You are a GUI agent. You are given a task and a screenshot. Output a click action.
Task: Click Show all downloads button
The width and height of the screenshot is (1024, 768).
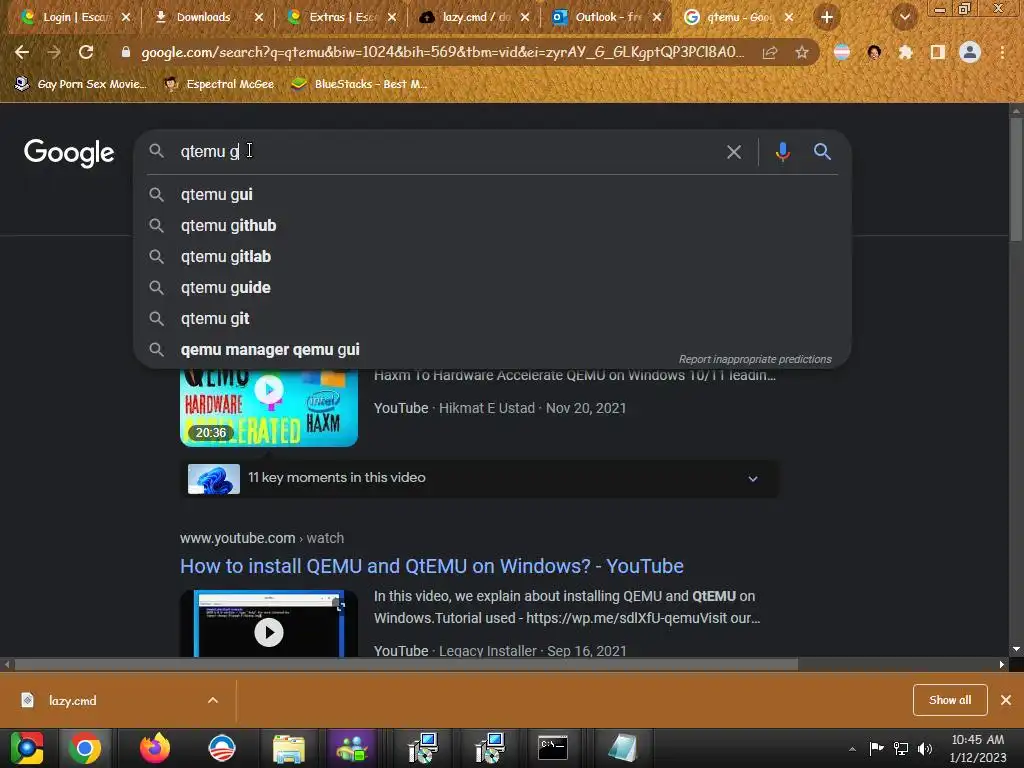950,700
